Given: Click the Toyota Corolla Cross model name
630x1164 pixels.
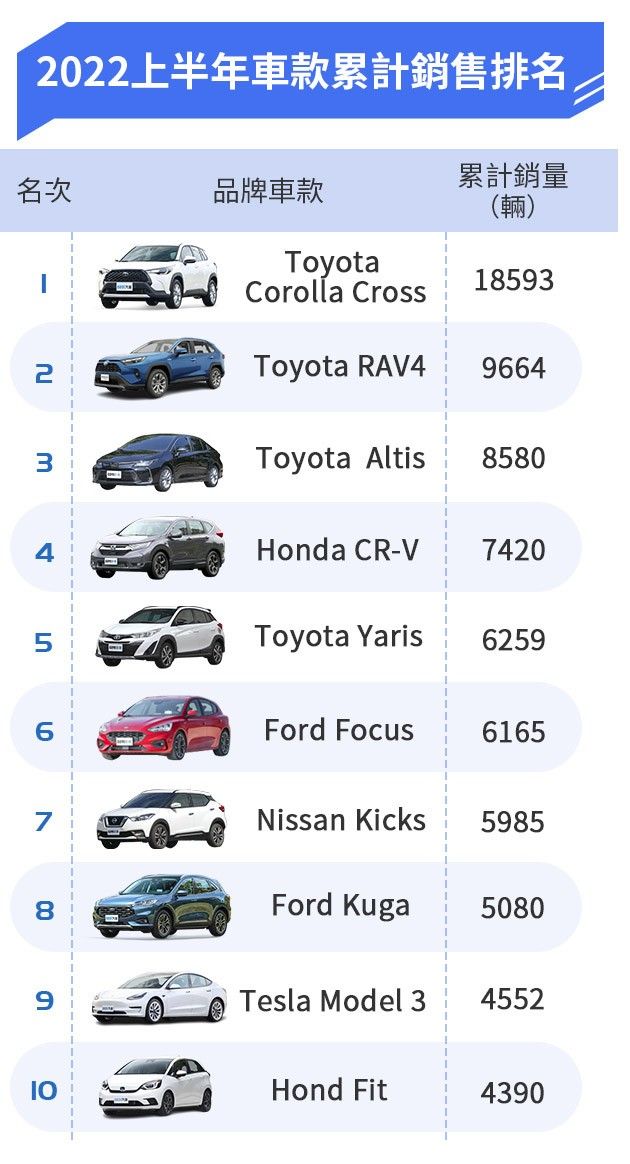Looking at the screenshot, I should 334,277.
